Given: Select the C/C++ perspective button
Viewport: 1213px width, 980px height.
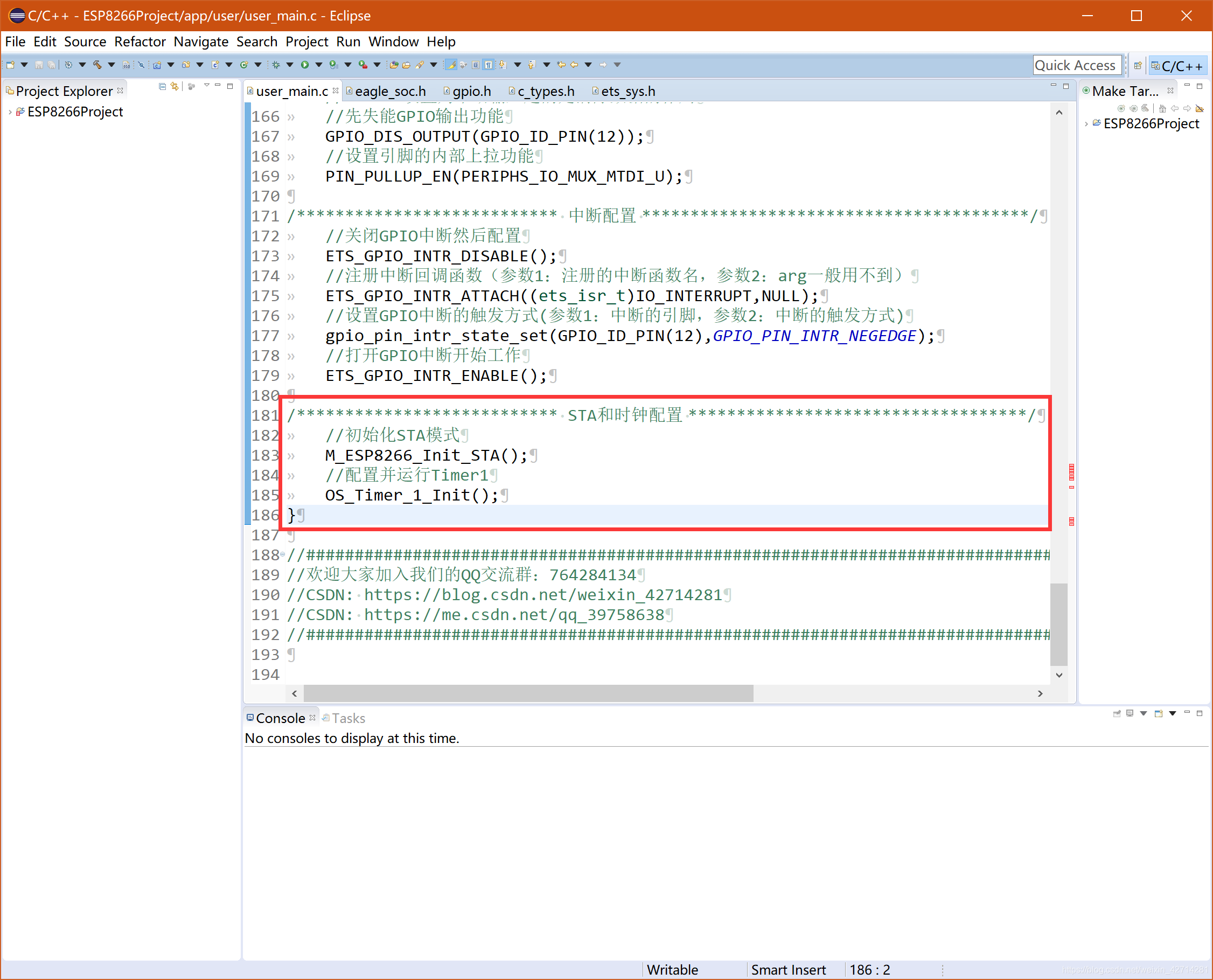Looking at the screenshot, I should 1177,66.
